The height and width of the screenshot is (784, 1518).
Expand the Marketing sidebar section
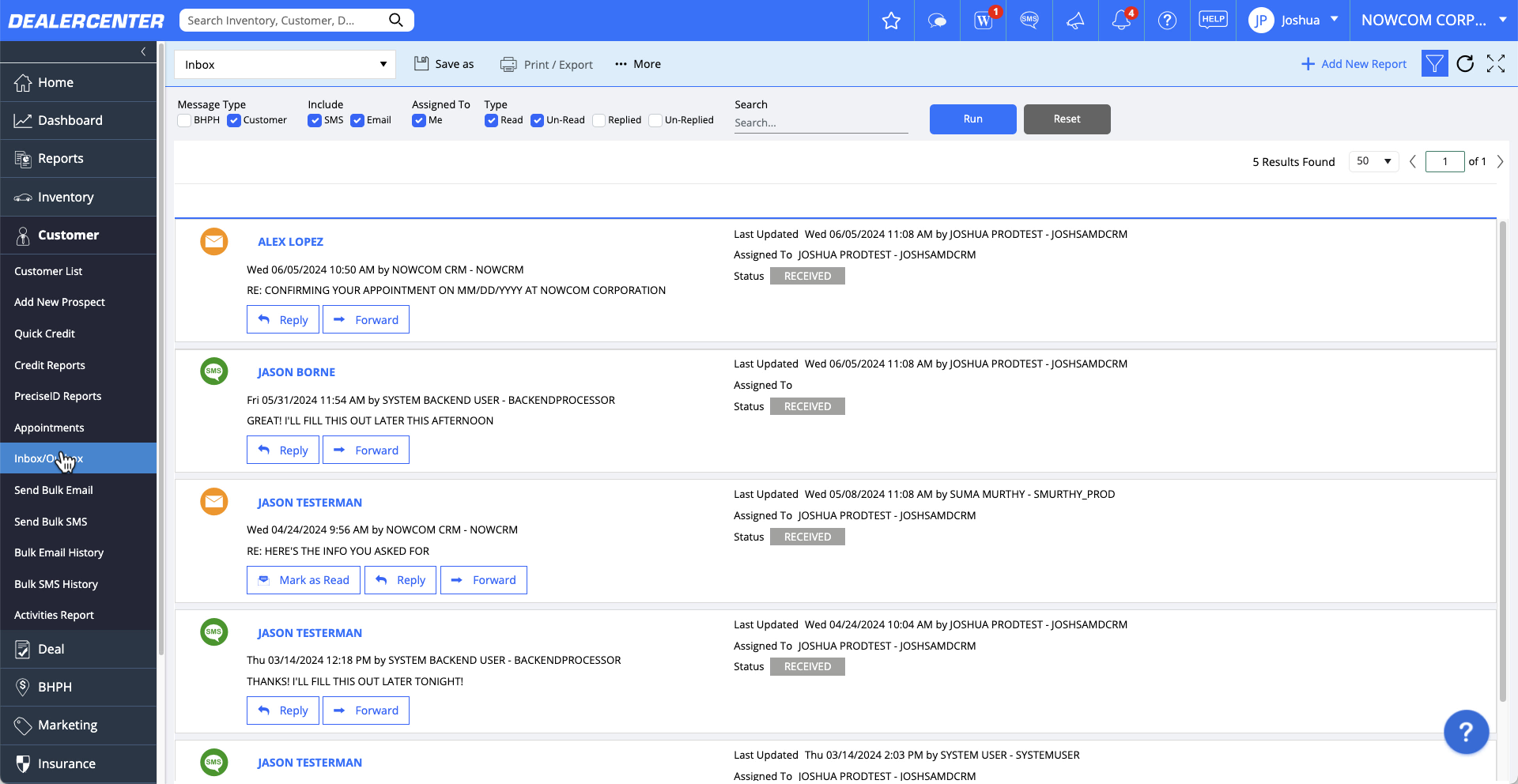78,725
